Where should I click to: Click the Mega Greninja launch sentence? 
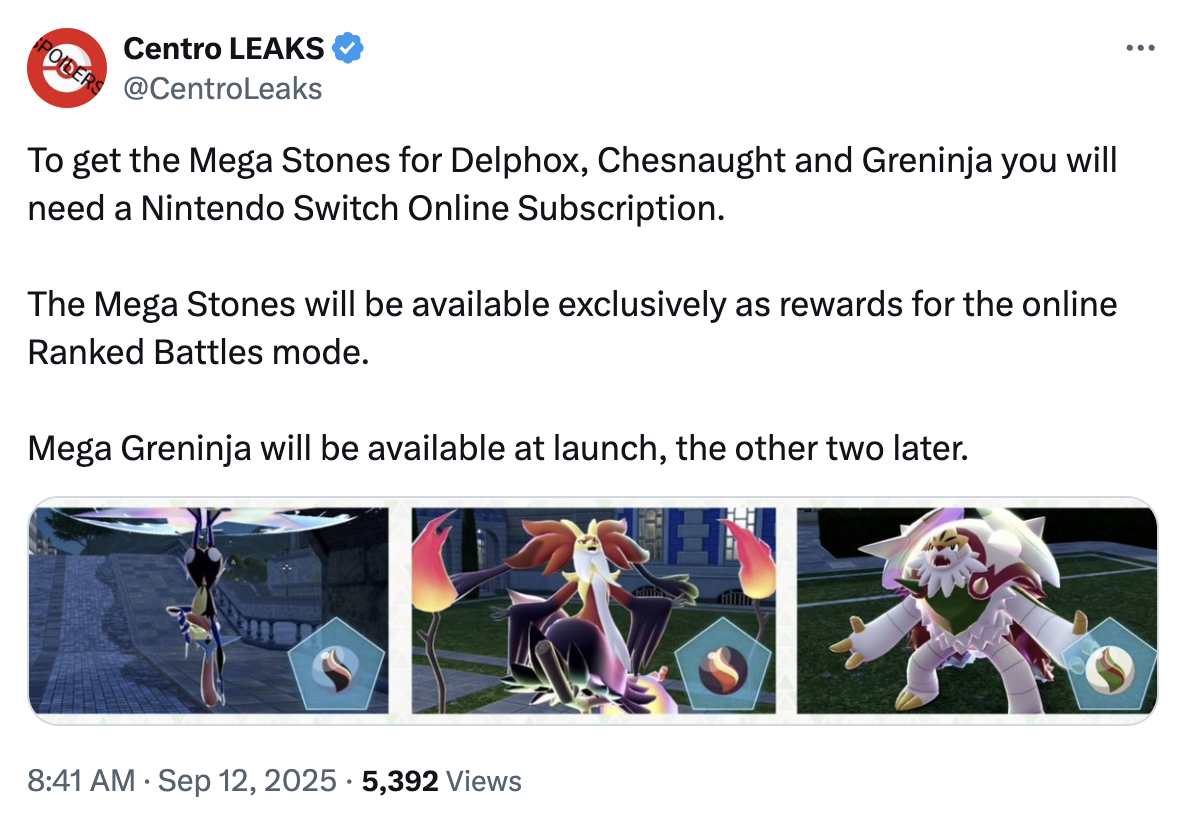click(x=498, y=448)
